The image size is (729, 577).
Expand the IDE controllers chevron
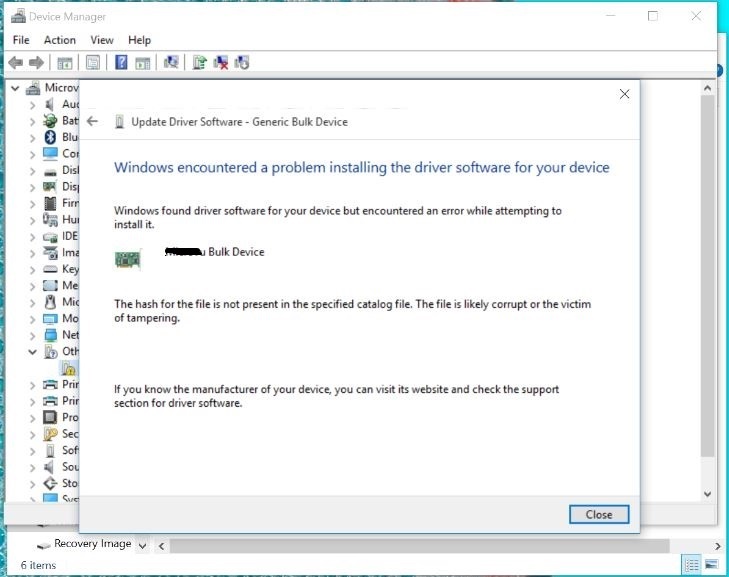pyautogui.click(x=32, y=237)
